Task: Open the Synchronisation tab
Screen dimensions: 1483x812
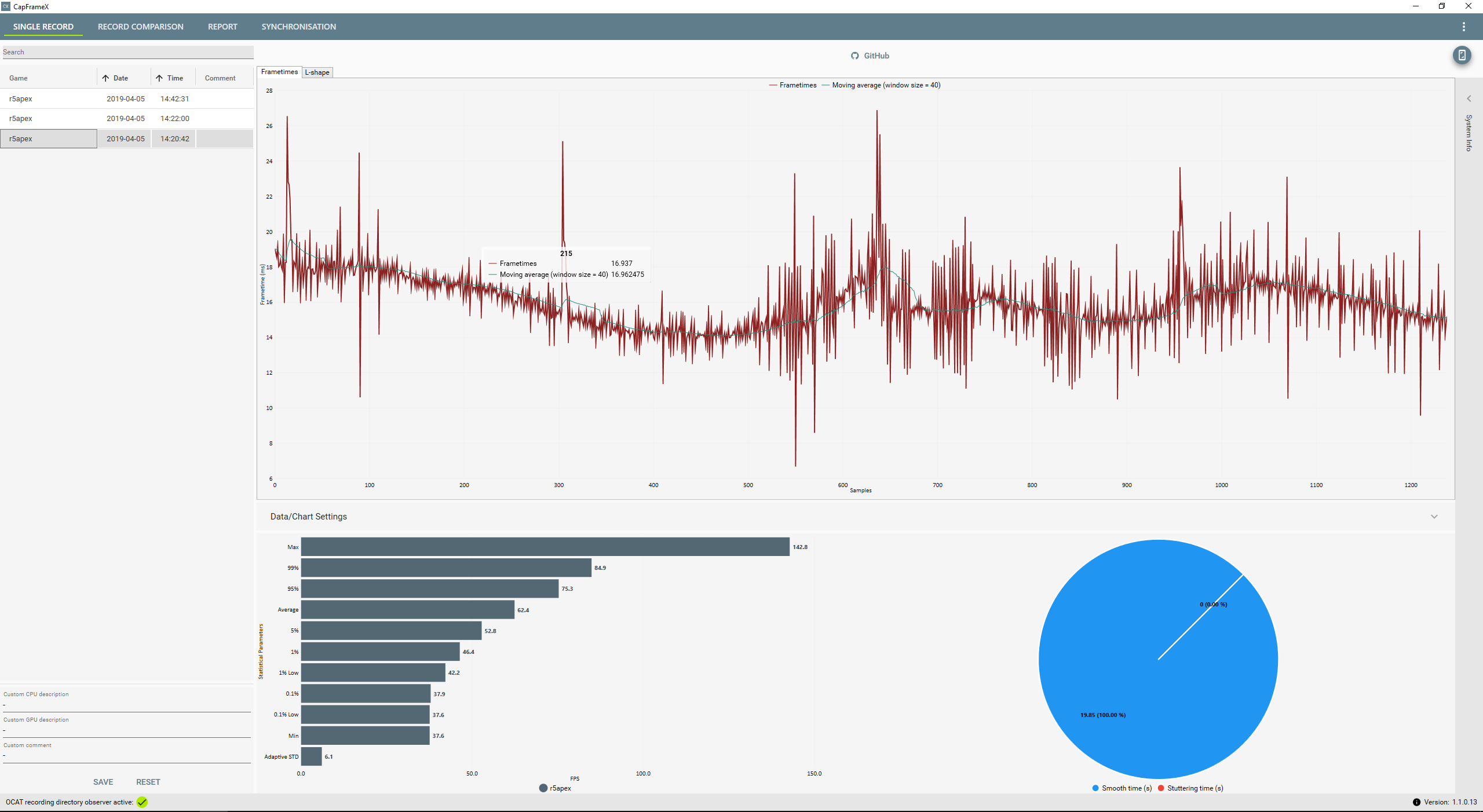Action: pyautogui.click(x=298, y=27)
